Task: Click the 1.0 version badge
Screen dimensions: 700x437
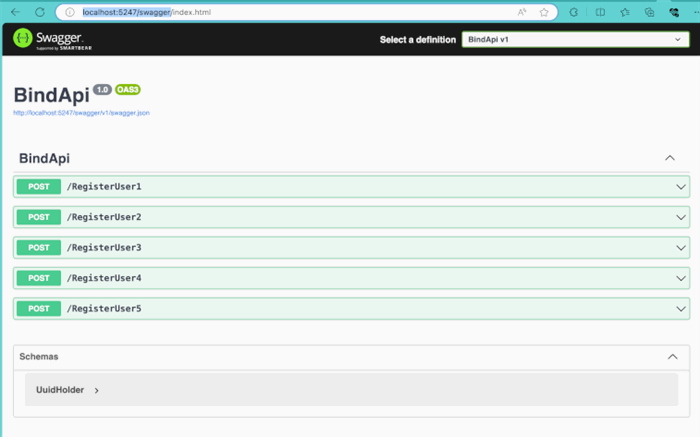Action: 102,90
